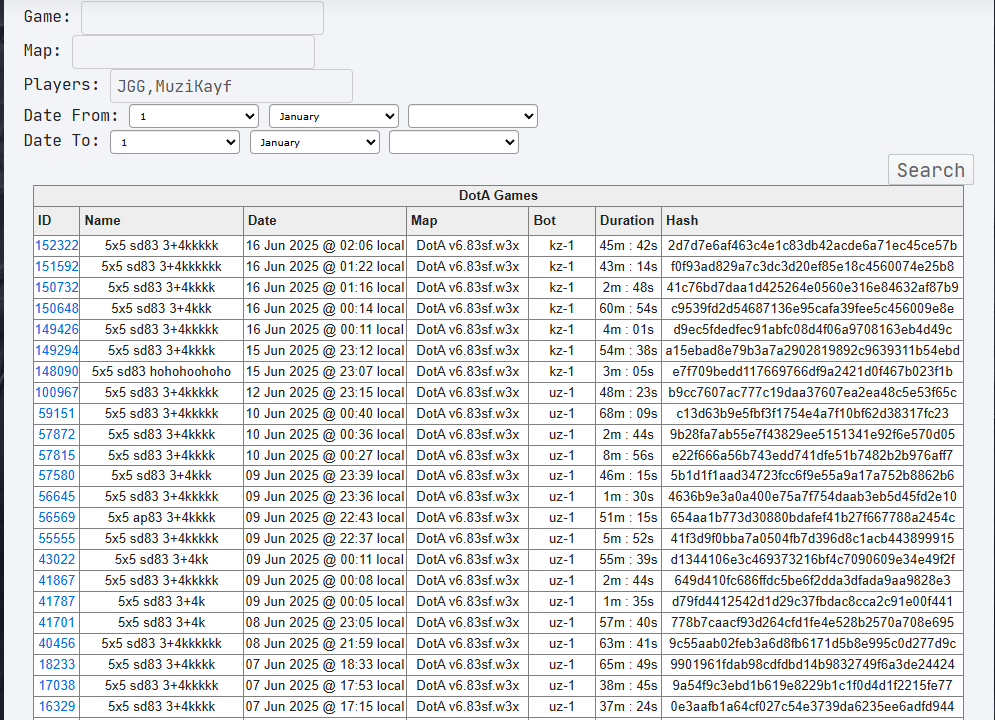Open game ID 57815
Screen dimensions: 995x720
(x=56, y=455)
